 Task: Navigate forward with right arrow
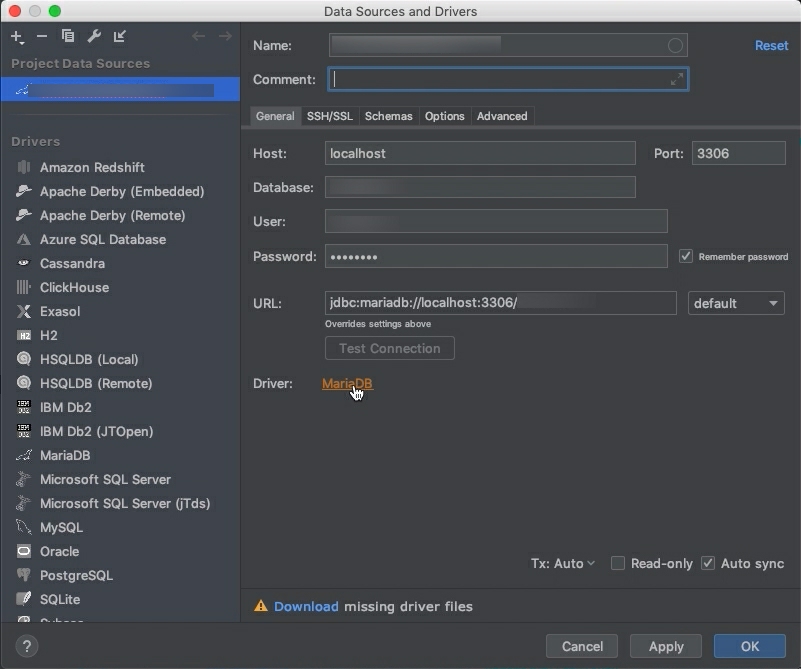225,36
